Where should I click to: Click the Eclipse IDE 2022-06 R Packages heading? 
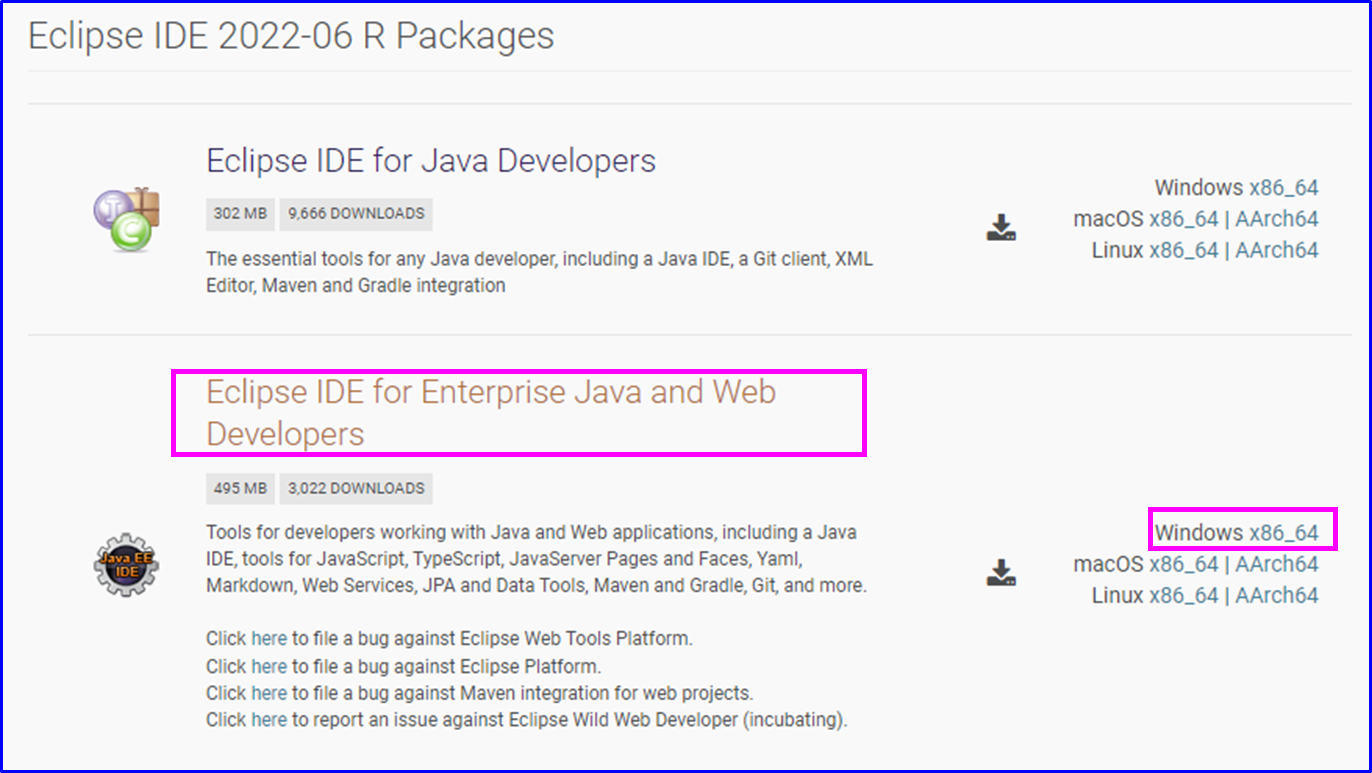[x=291, y=37]
